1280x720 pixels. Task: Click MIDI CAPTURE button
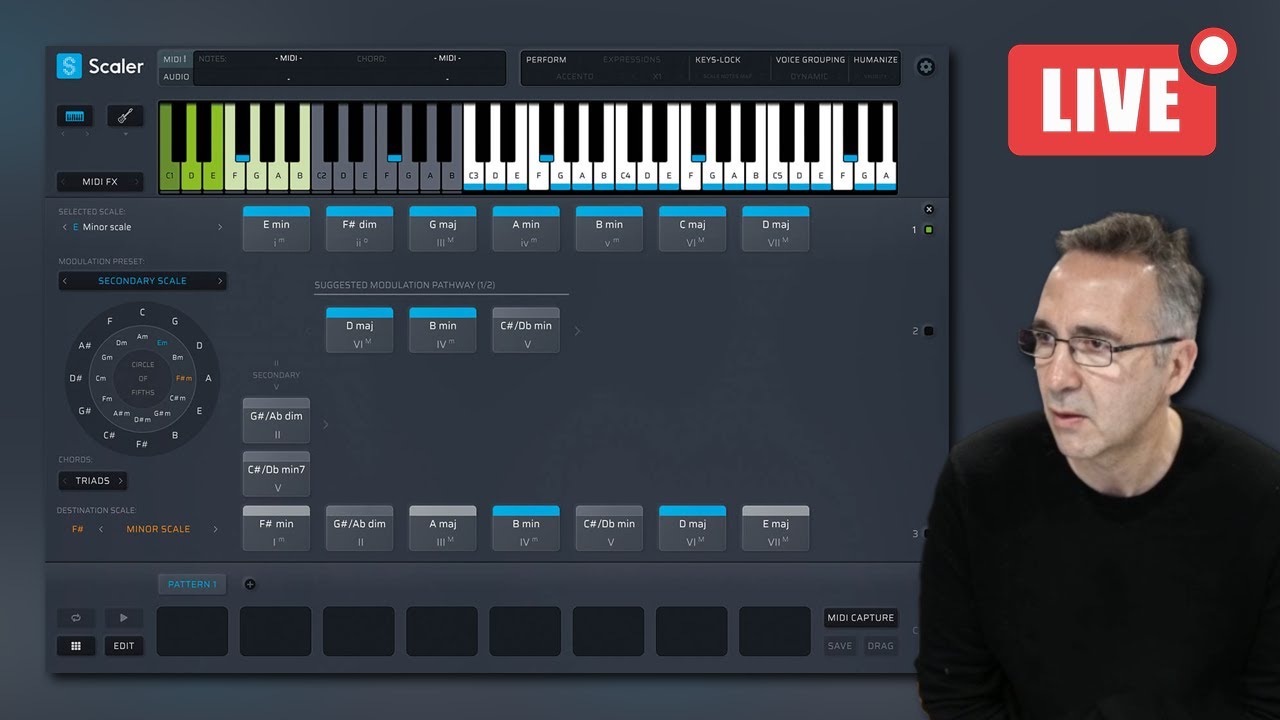[x=860, y=618]
